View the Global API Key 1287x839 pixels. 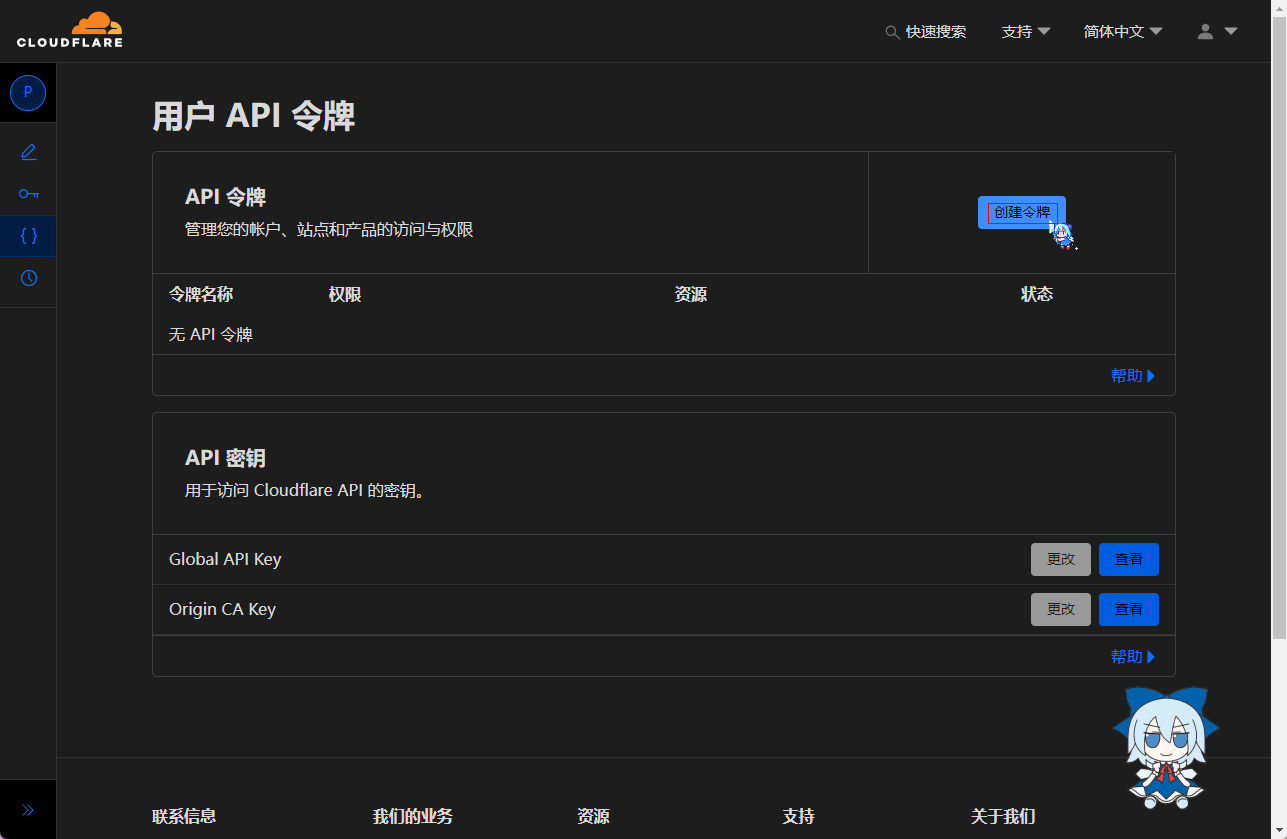[x=1128, y=560]
